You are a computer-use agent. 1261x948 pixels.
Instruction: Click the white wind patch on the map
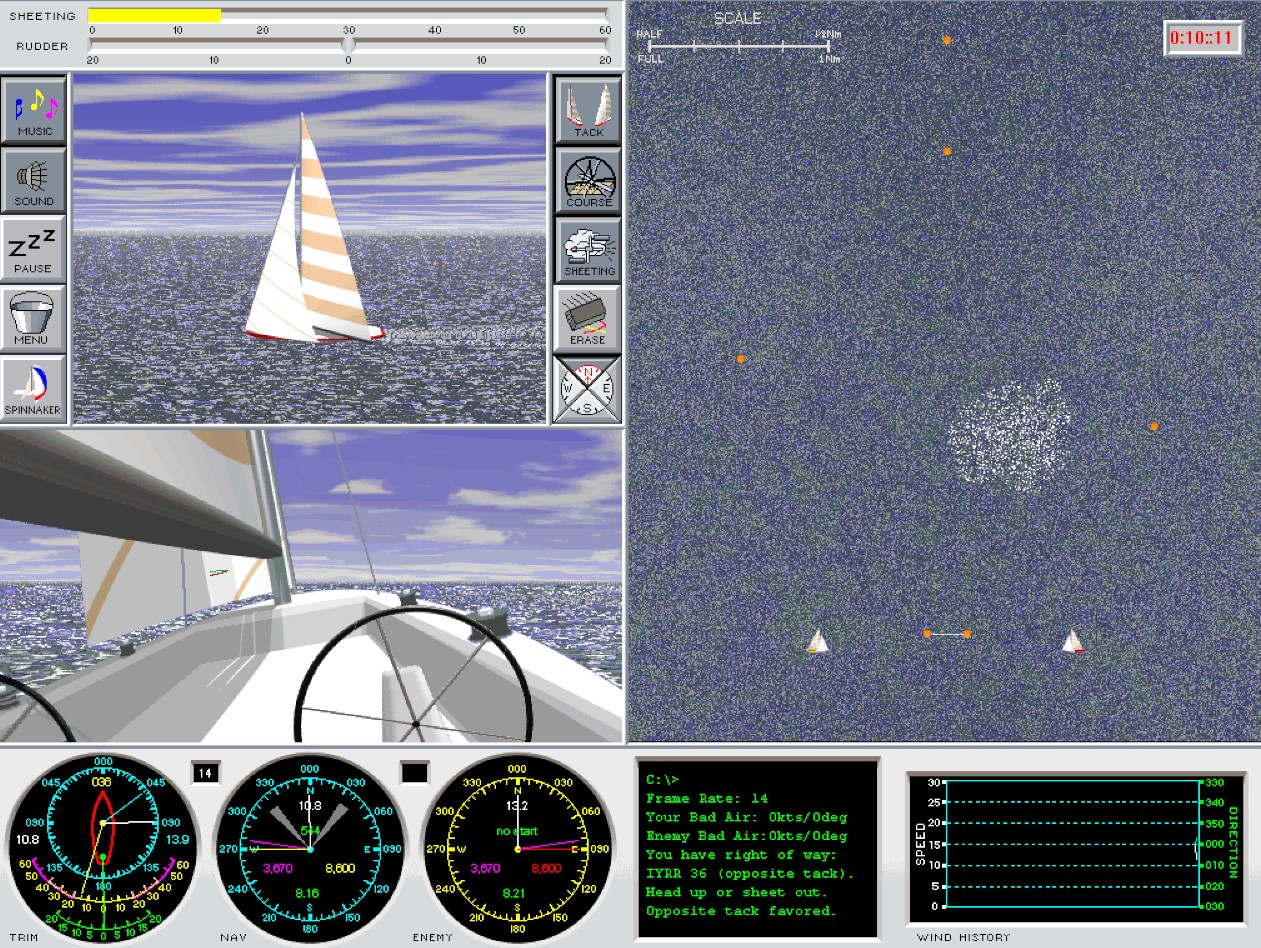[1009, 435]
